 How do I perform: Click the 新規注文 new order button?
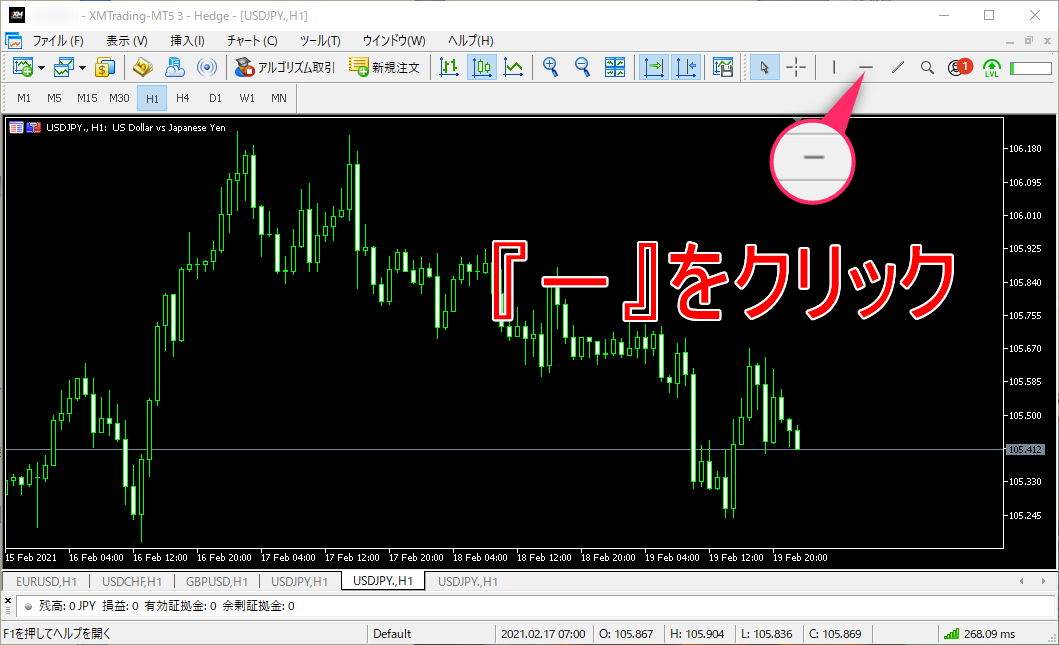384,68
